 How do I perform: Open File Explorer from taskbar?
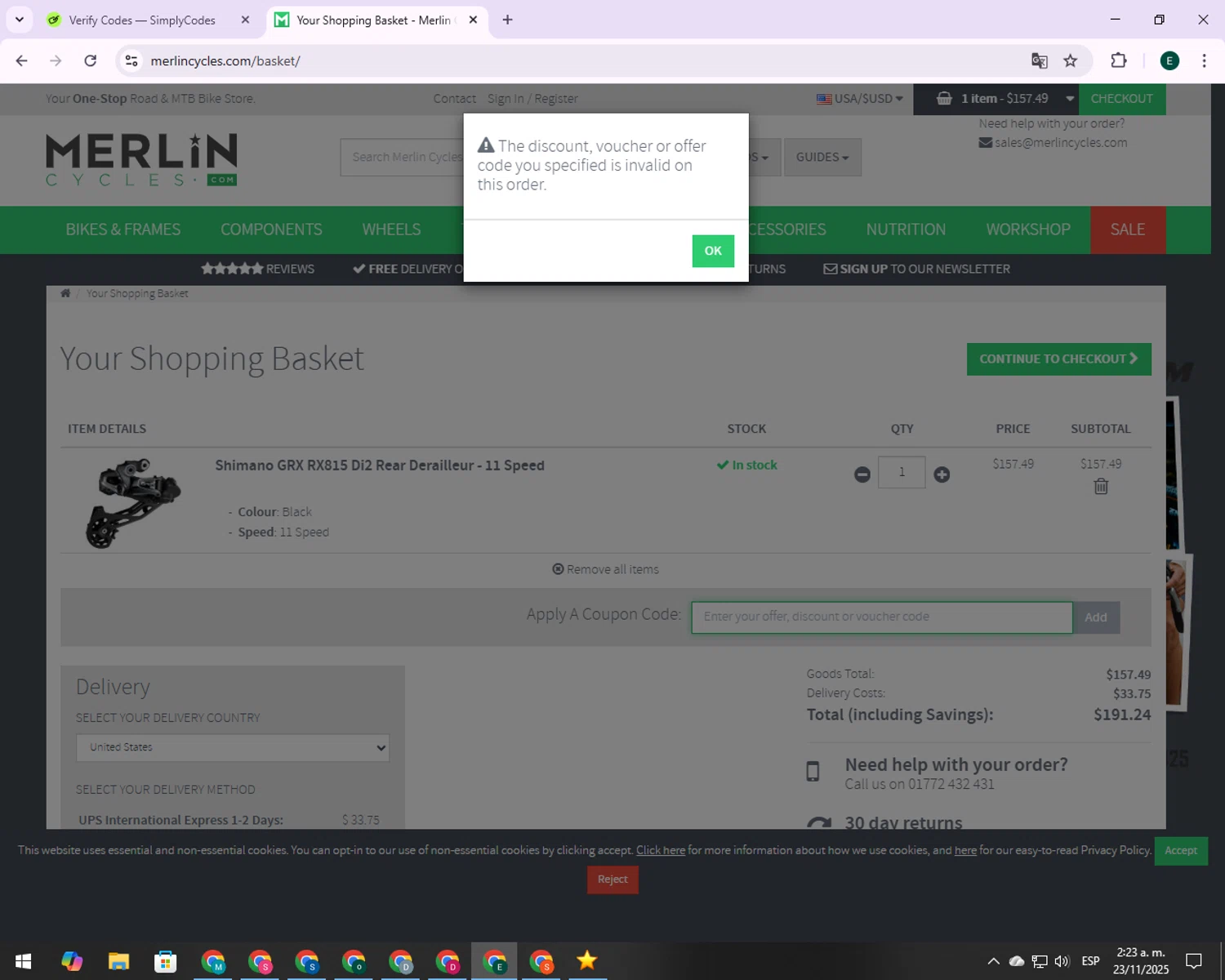click(x=118, y=961)
